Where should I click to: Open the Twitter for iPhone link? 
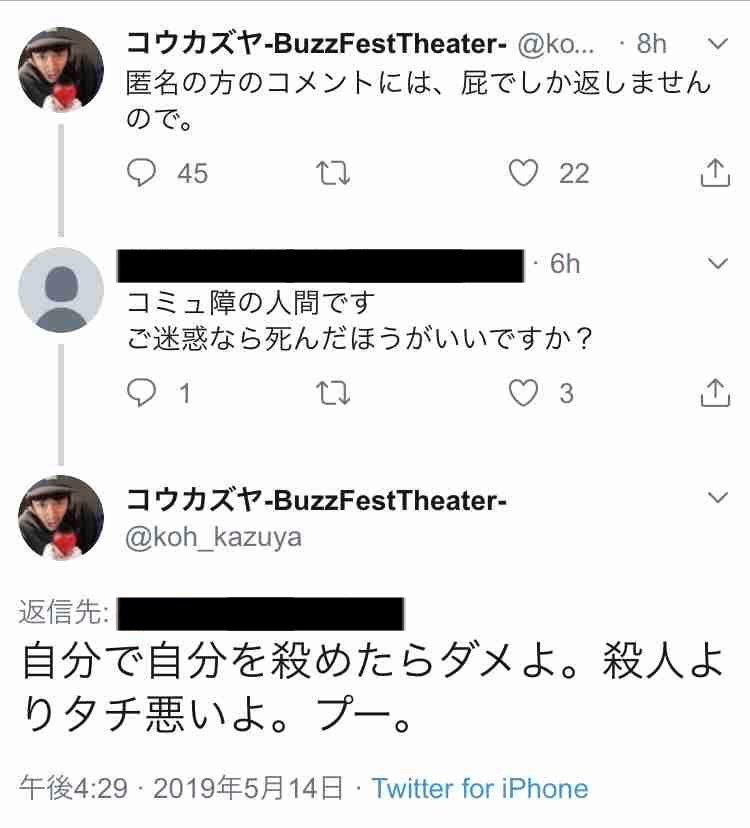pyautogui.click(x=480, y=788)
